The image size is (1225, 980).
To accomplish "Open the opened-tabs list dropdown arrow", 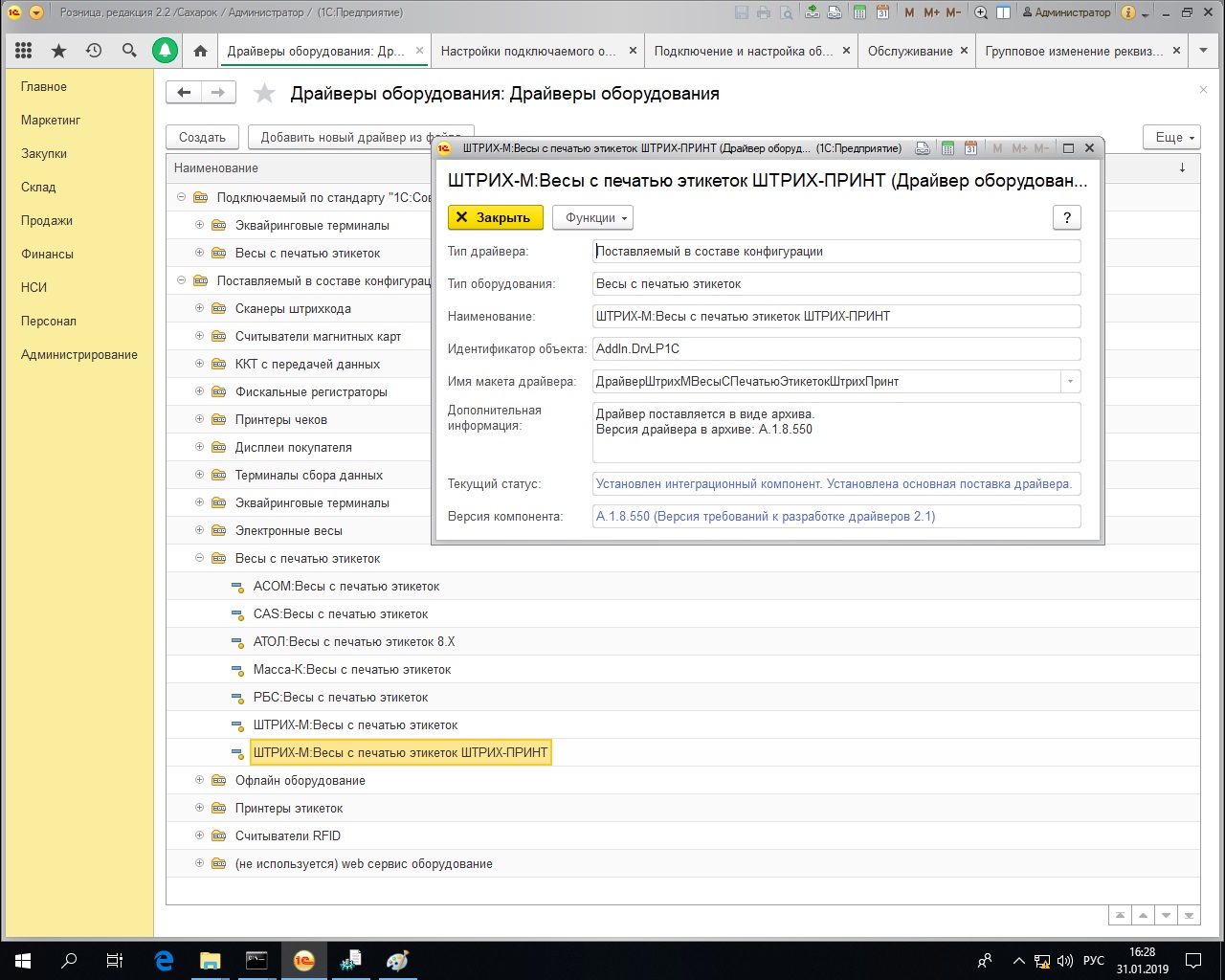I will point(1204,51).
